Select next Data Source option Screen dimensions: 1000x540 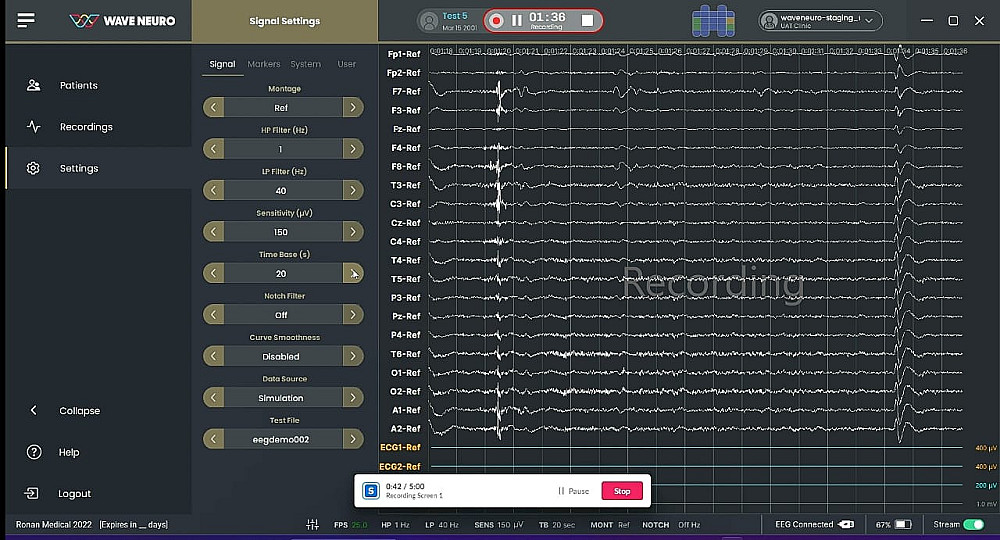click(353, 398)
